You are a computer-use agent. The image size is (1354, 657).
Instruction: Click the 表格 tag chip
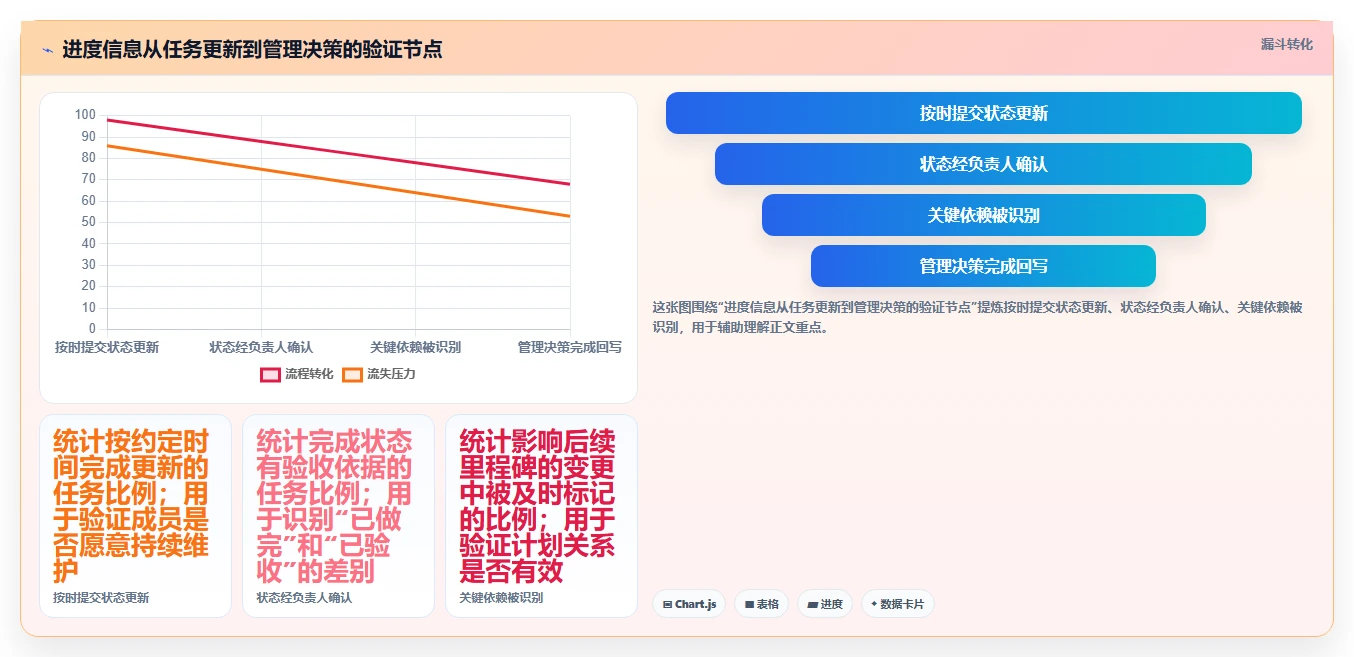(x=762, y=604)
